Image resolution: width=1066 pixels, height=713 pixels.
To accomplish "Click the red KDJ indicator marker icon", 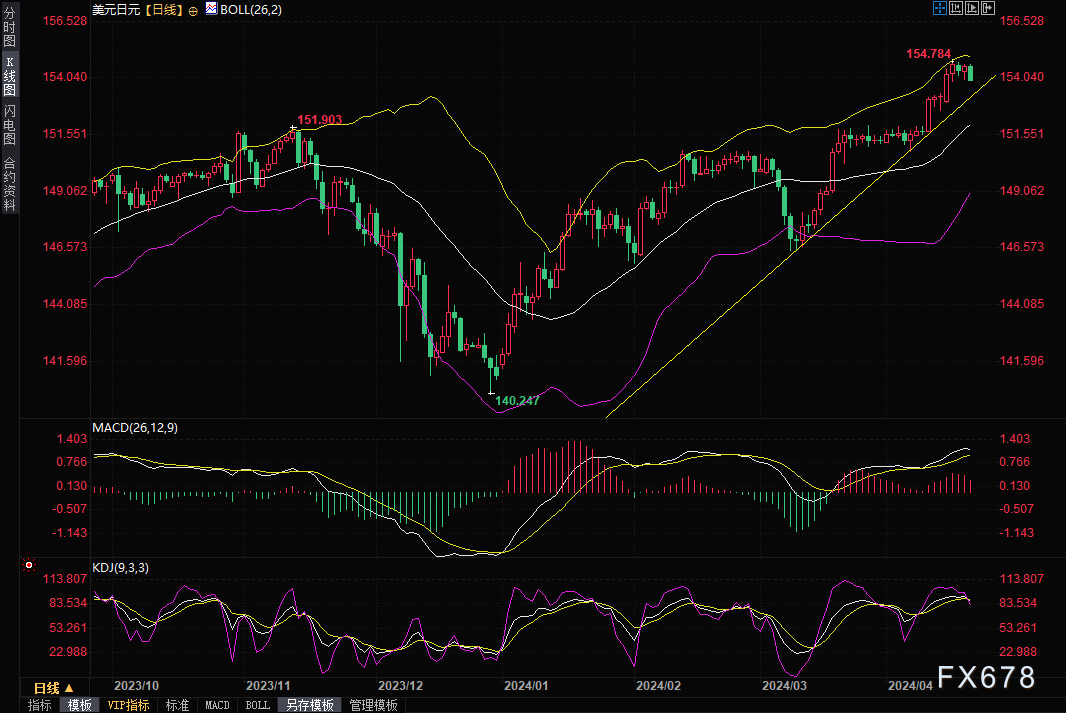I will pyautogui.click(x=29, y=566).
